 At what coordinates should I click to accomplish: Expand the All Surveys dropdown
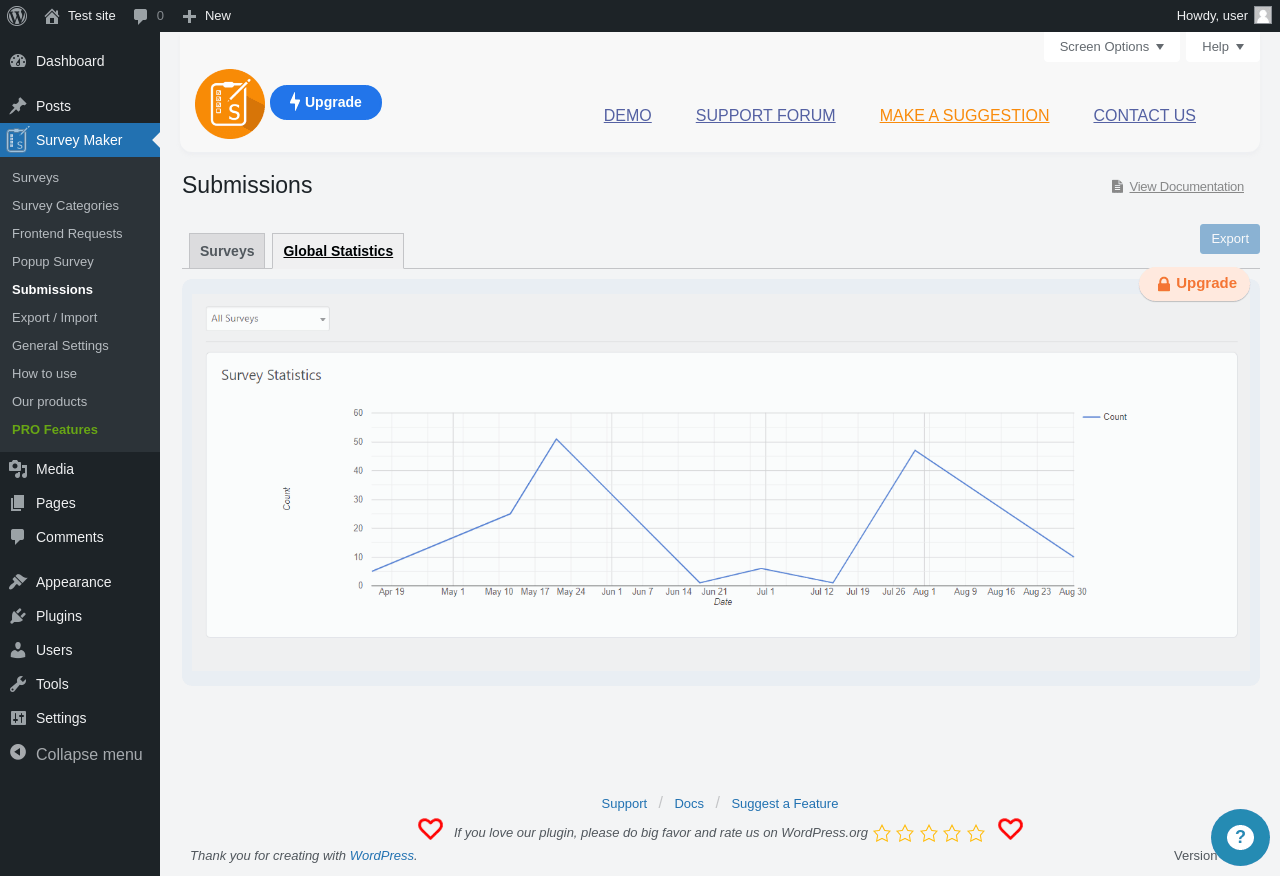[268, 319]
